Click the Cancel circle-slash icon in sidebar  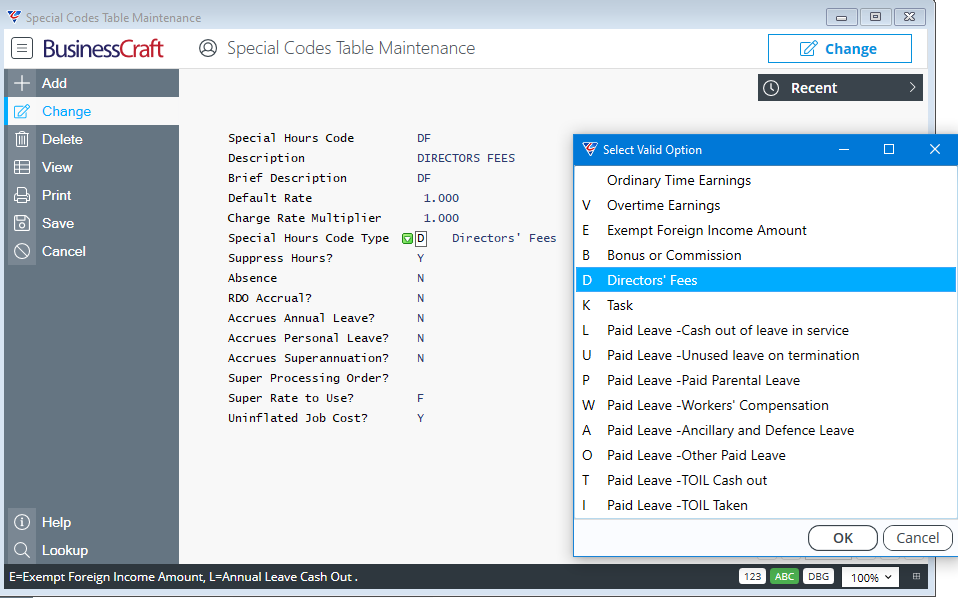(22, 251)
